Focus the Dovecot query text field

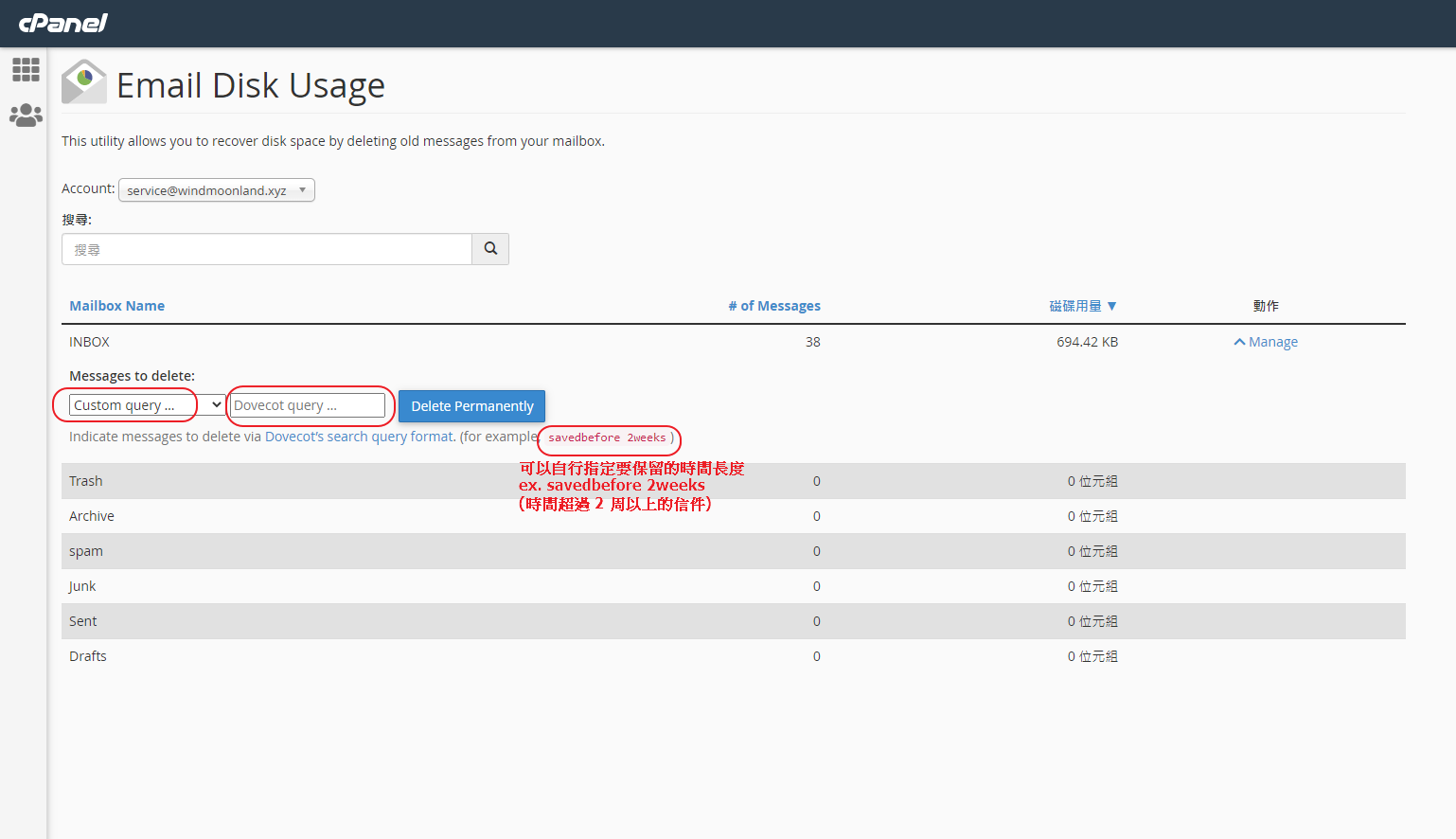(x=308, y=405)
